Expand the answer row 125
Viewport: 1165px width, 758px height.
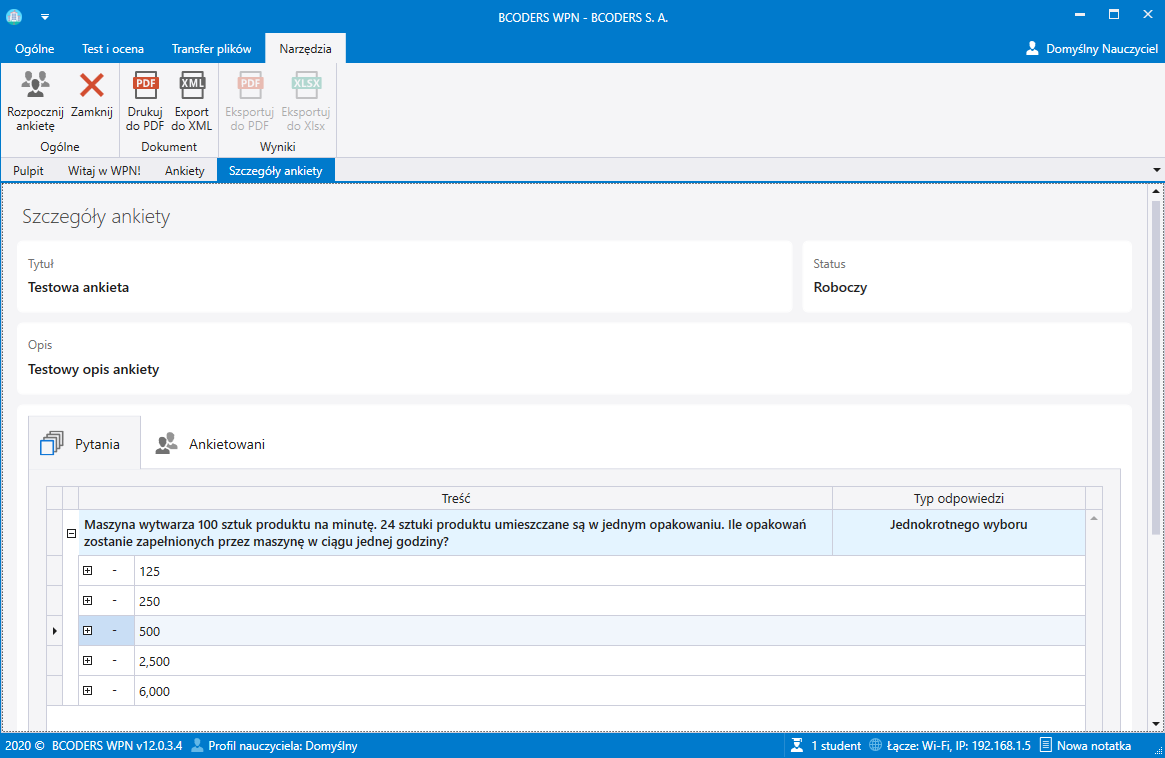[x=88, y=571]
